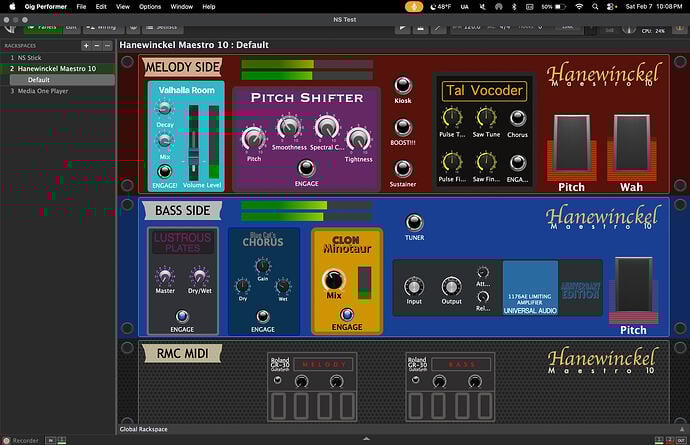This screenshot has height=445, width=690.
Task: Select the NS Stick rackspace
Action: [x=28, y=58]
